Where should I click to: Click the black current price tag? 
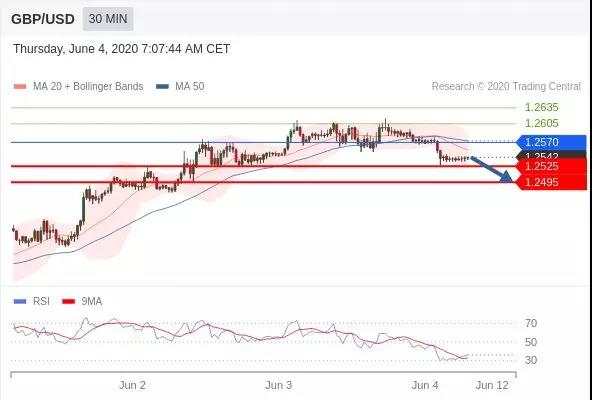(552, 155)
